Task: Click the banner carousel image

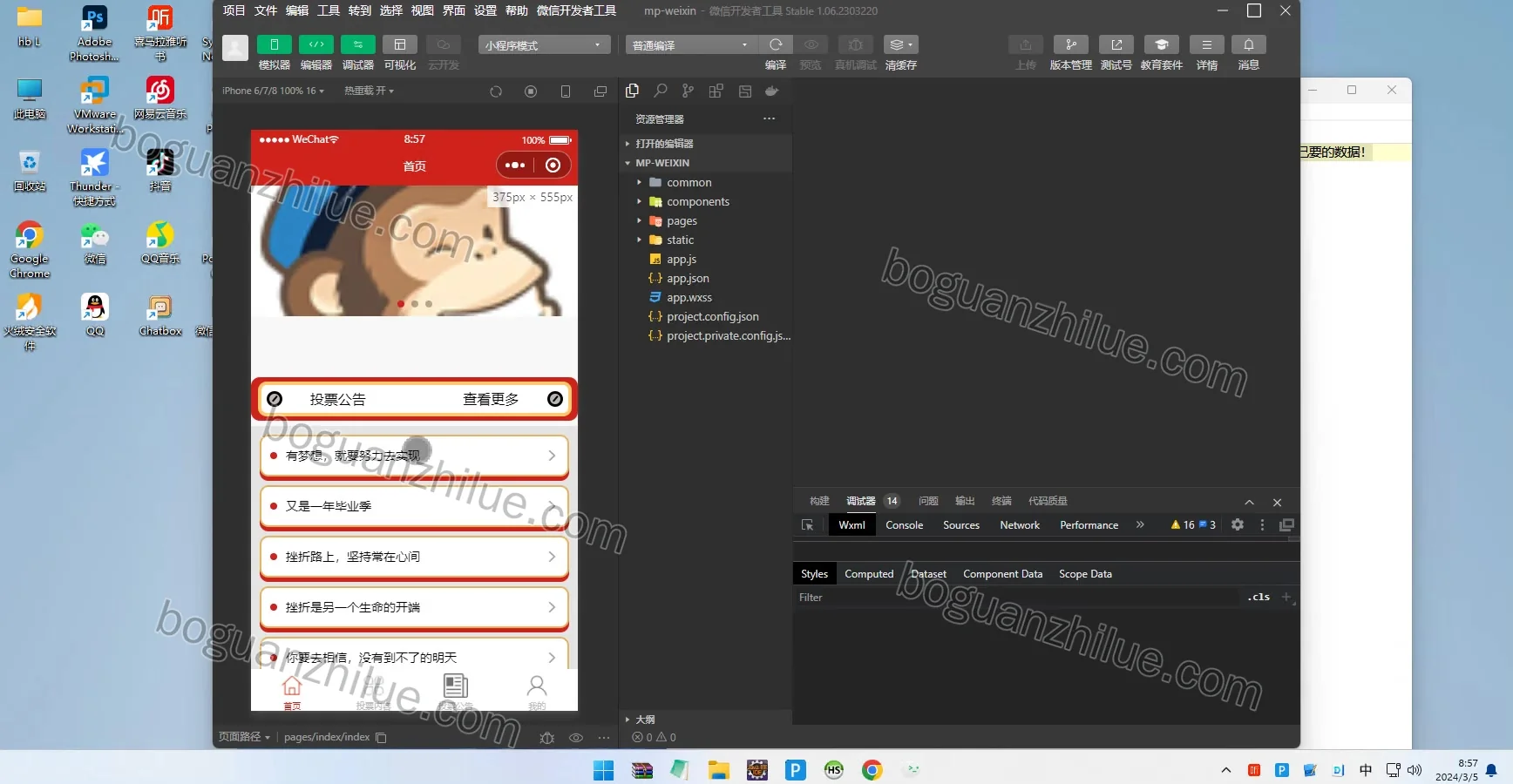Action: point(414,251)
